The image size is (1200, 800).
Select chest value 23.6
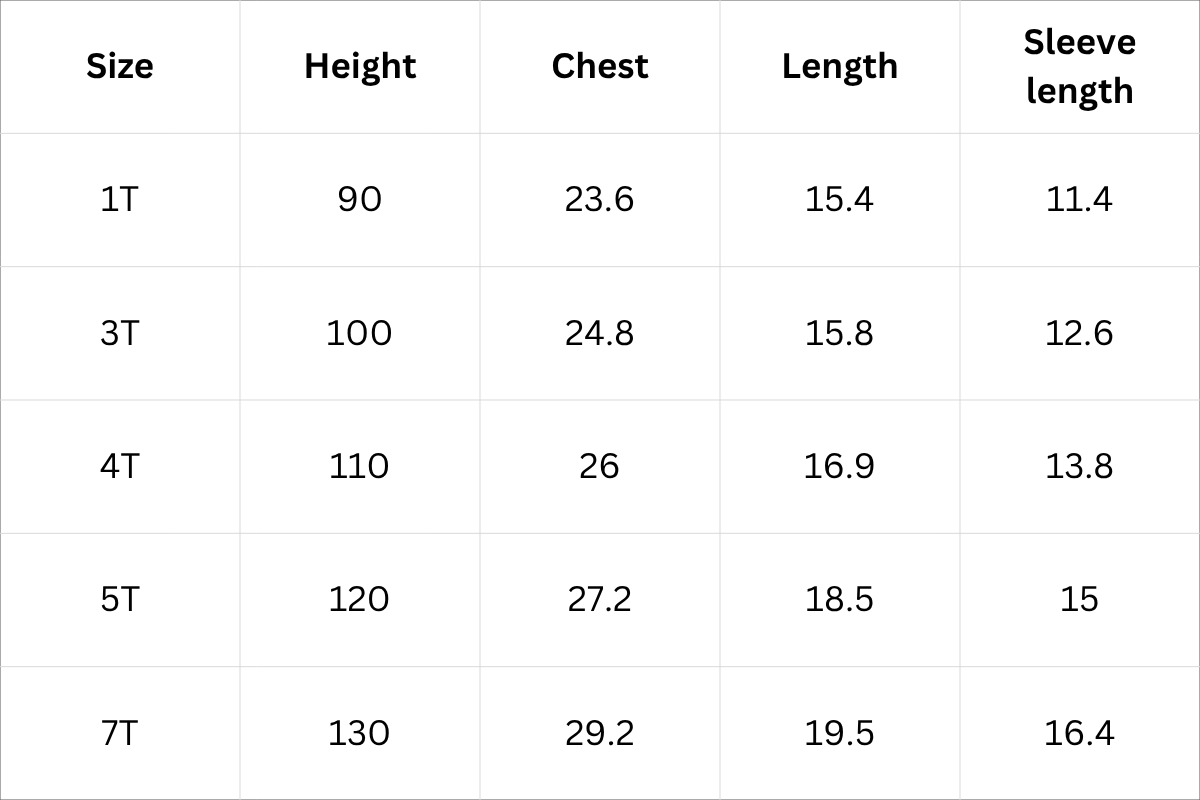point(600,200)
